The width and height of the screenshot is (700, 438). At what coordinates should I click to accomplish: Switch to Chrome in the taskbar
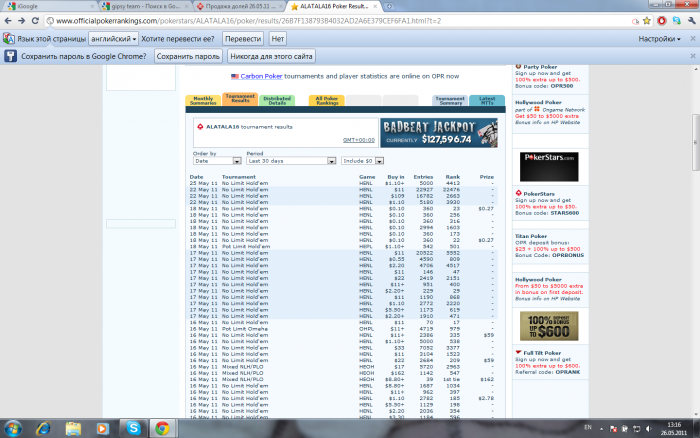pos(162,428)
